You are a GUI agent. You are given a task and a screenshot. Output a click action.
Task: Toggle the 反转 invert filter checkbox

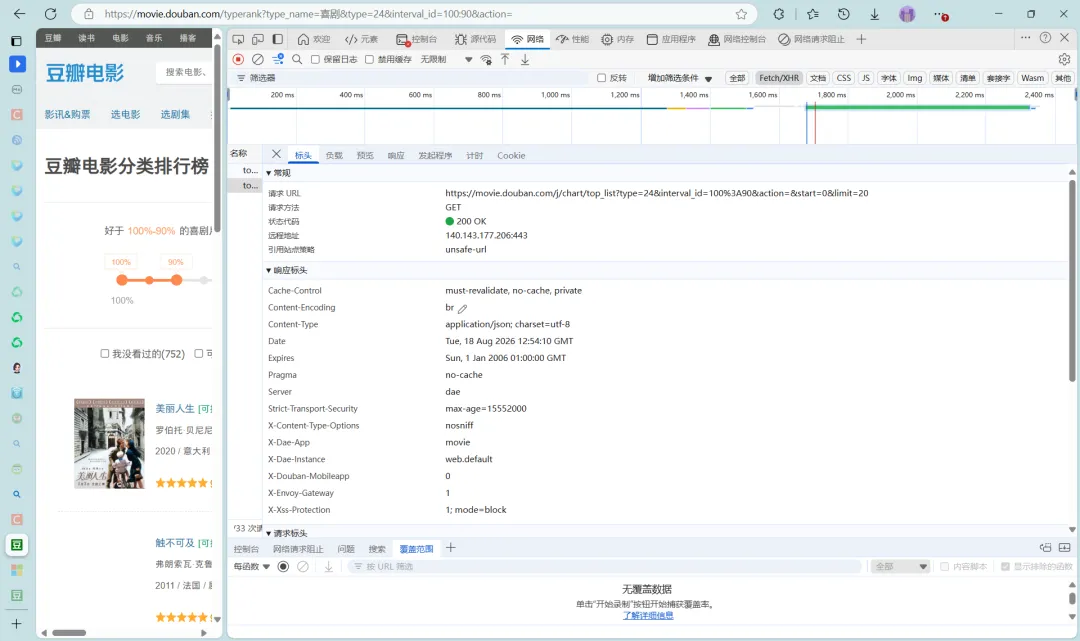click(x=601, y=78)
